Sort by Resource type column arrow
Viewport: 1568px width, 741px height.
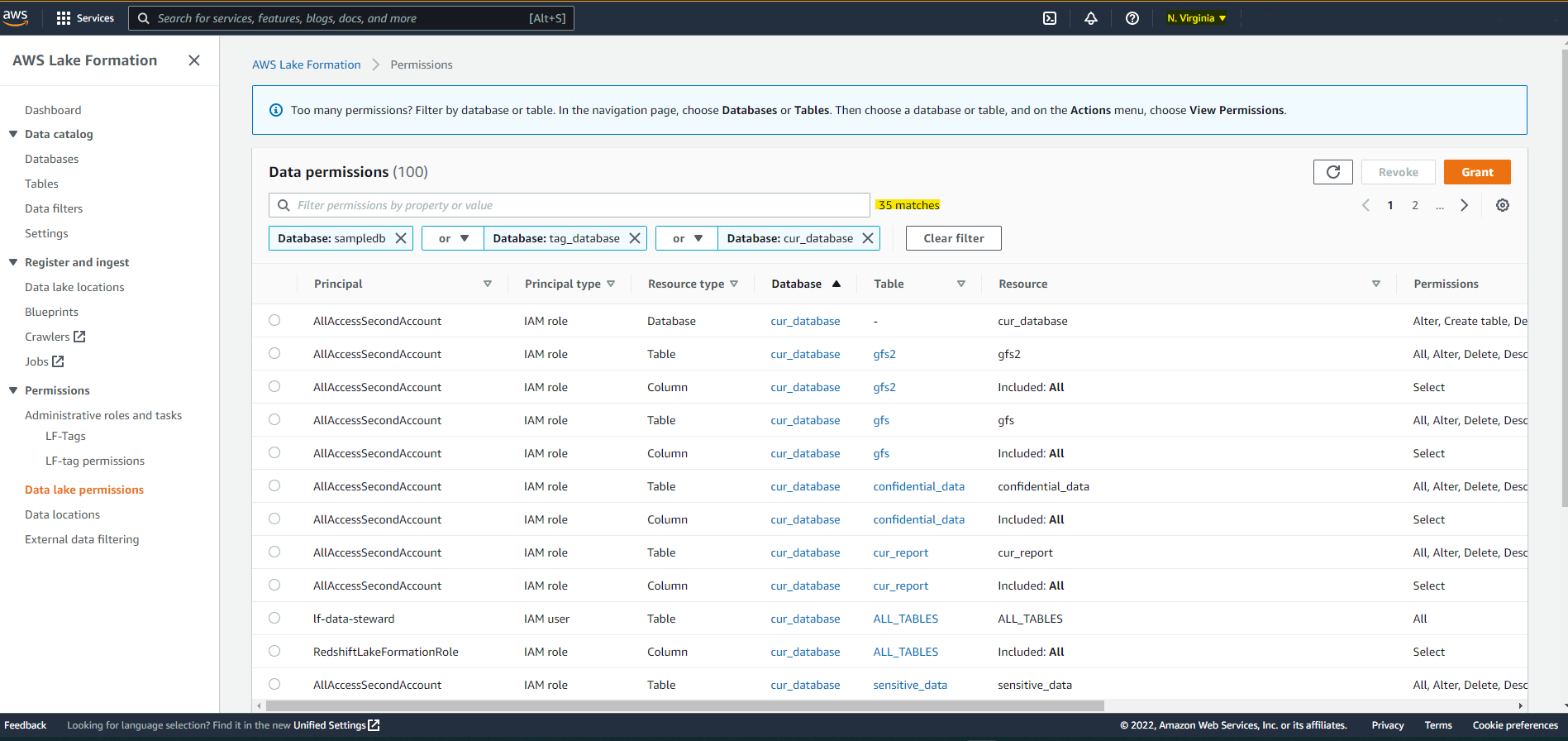point(734,284)
